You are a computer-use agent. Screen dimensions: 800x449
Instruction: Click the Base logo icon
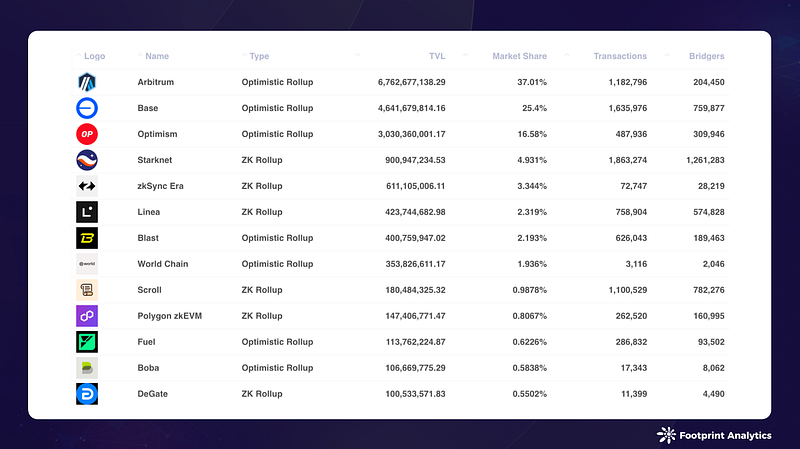click(87, 108)
